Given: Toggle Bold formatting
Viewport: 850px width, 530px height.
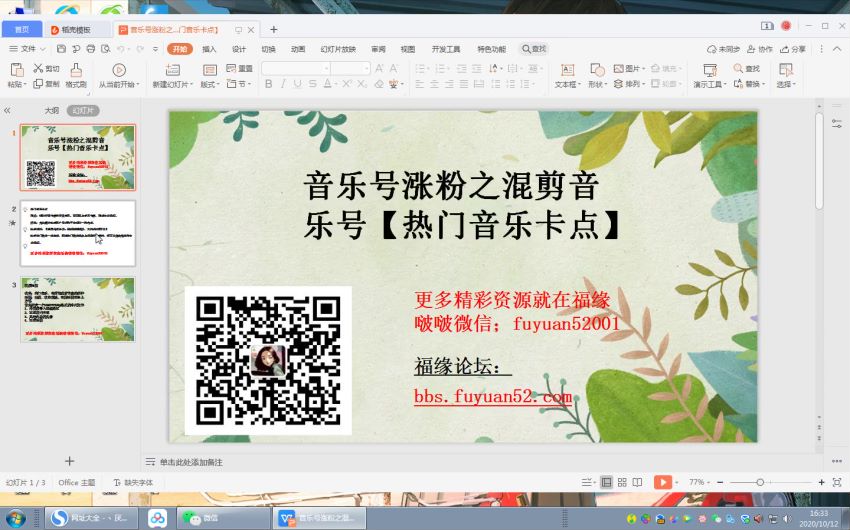Looking at the screenshot, I should click(x=268, y=83).
